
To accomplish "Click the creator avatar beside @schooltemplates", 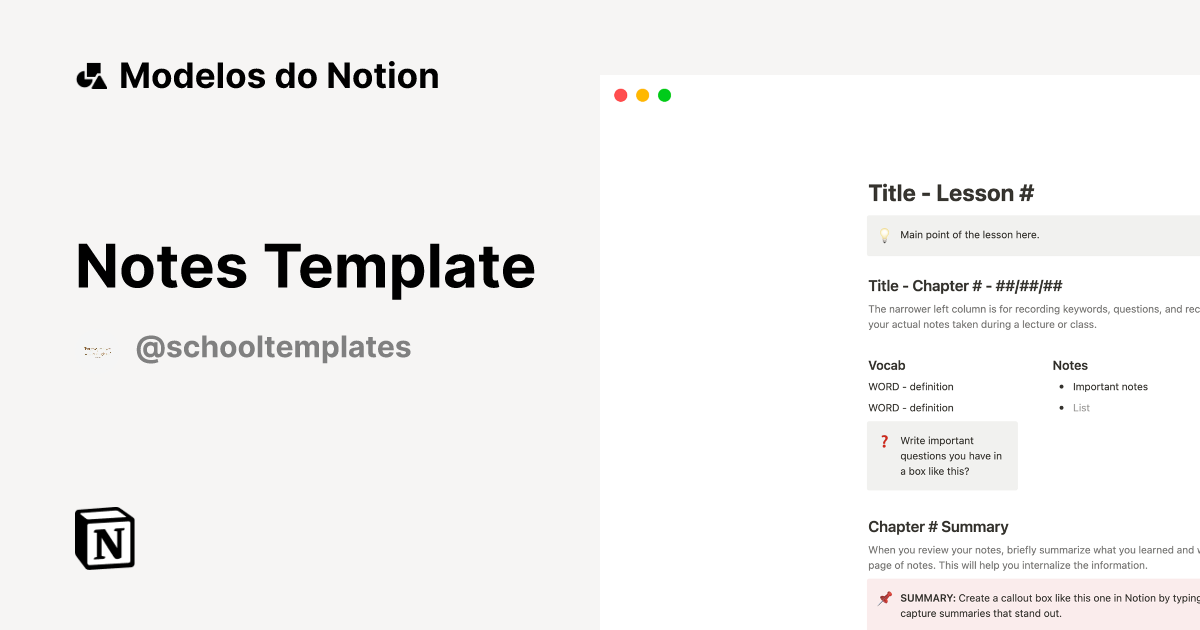I will pyautogui.click(x=97, y=351).
